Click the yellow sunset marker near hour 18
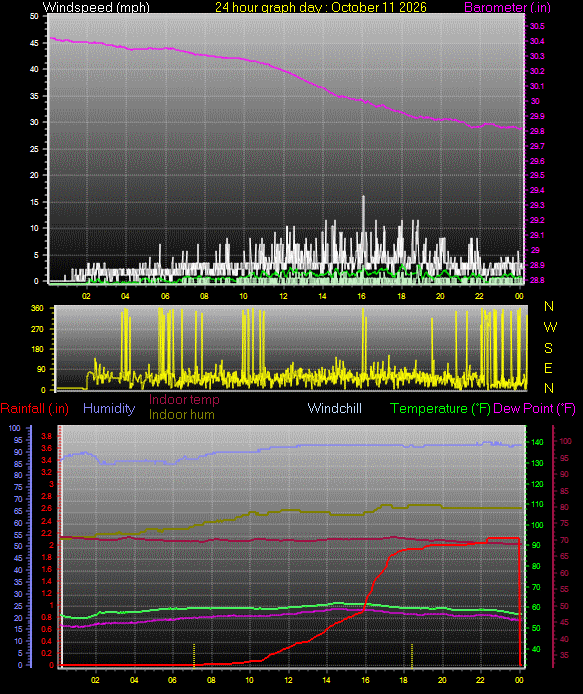This screenshot has width=583, height=694. (412, 655)
